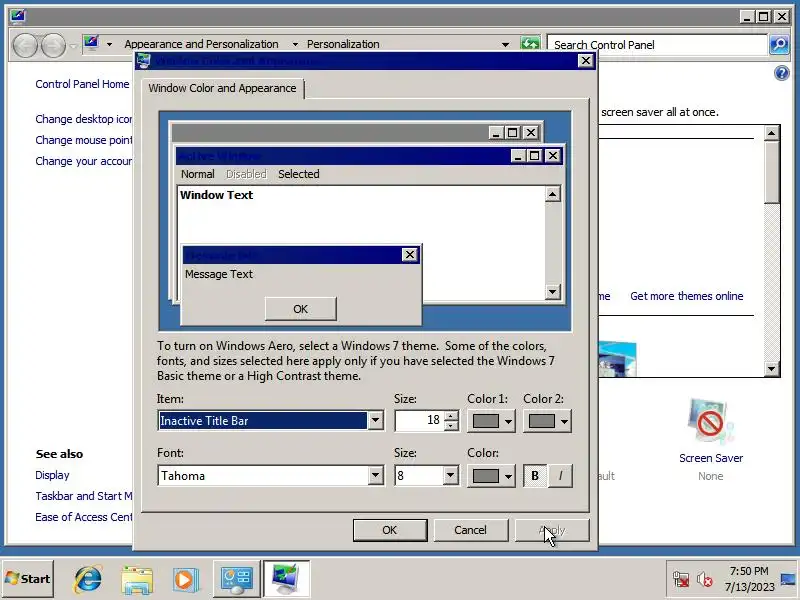Image resolution: width=800 pixels, height=600 pixels.
Task: Click Personalization breadcrumb in address bar
Action: click(x=343, y=44)
